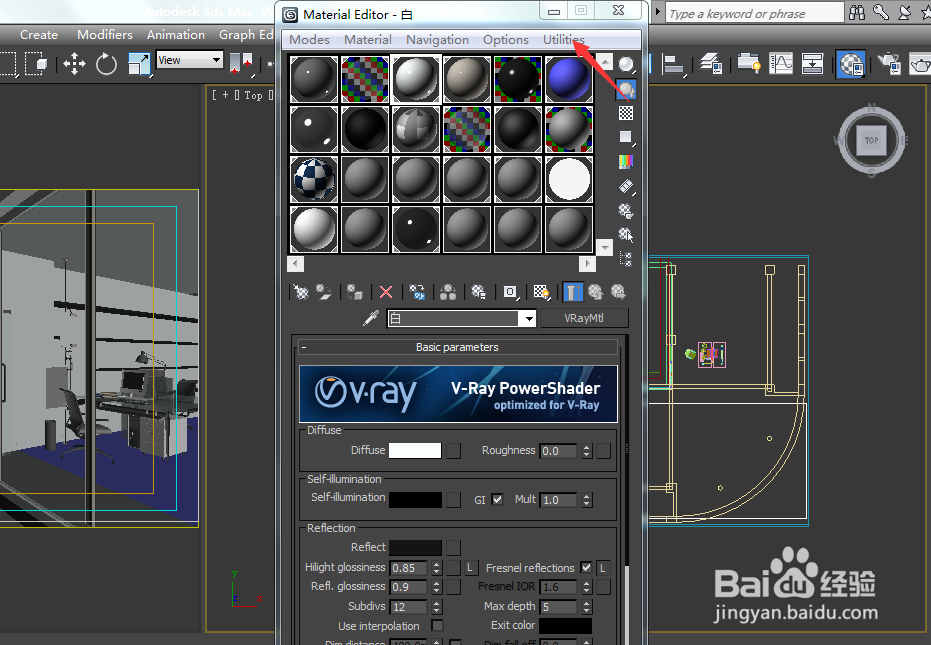Select the Scale tool in main toolbar
The image size is (931, 645).
(x=140, y=64)
